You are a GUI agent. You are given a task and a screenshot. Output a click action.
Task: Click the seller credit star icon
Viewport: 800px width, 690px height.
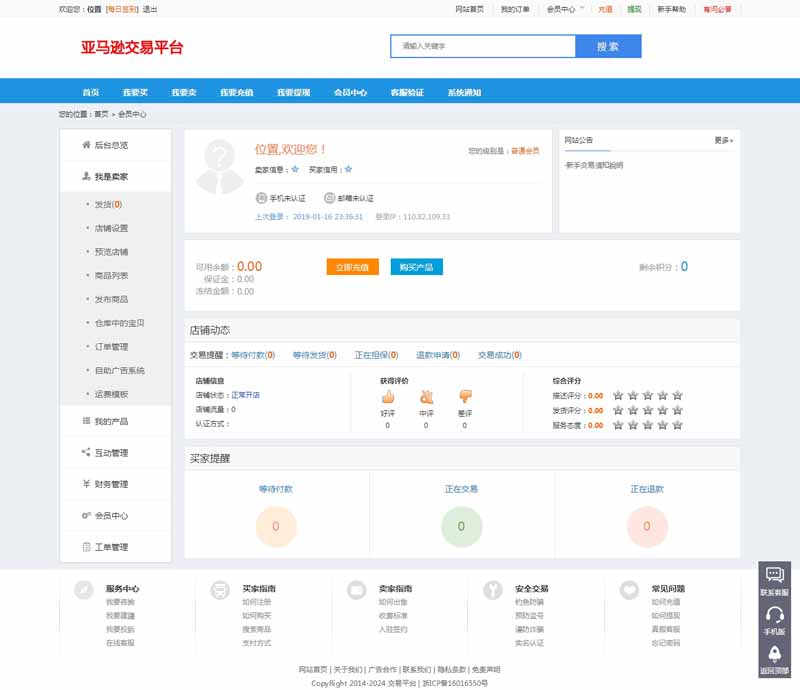coord(295,169)
